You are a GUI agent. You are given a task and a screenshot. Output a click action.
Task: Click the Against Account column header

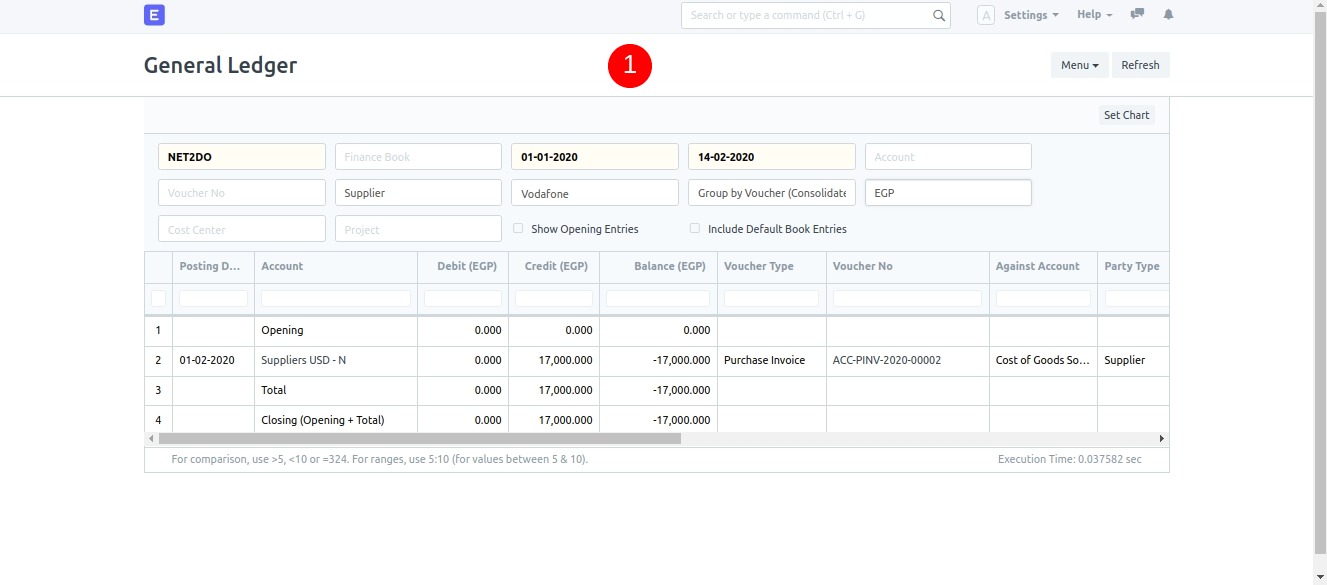[1043, 267]
